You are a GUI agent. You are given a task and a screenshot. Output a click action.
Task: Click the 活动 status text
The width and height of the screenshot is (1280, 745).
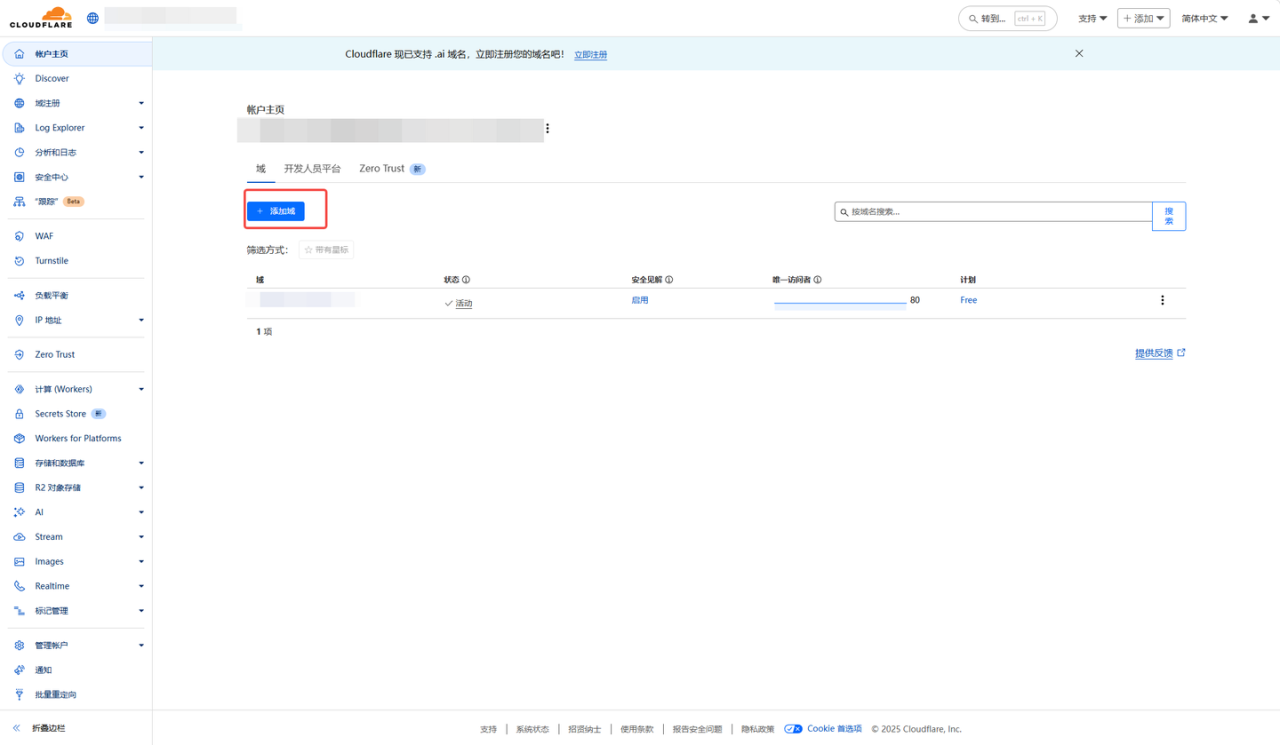464,303
